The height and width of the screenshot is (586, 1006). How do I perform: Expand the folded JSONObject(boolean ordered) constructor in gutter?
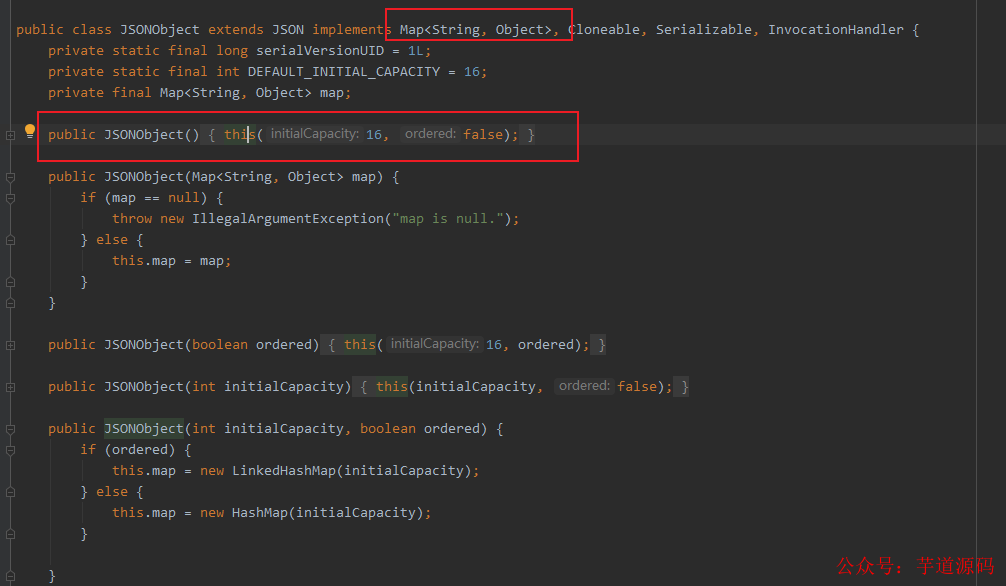tap(10, 345)
